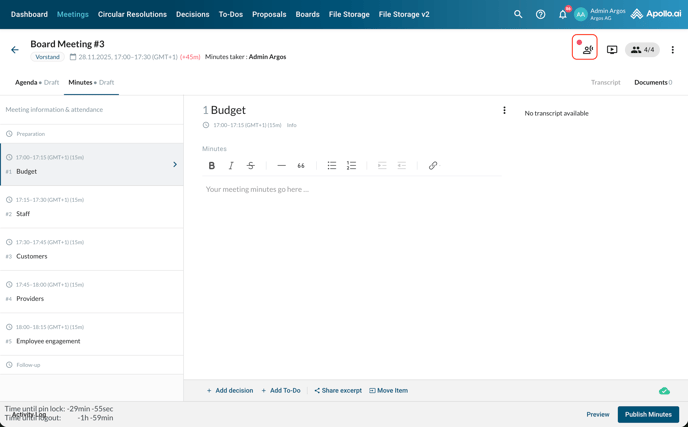Open the To-Dos menu

231,14
